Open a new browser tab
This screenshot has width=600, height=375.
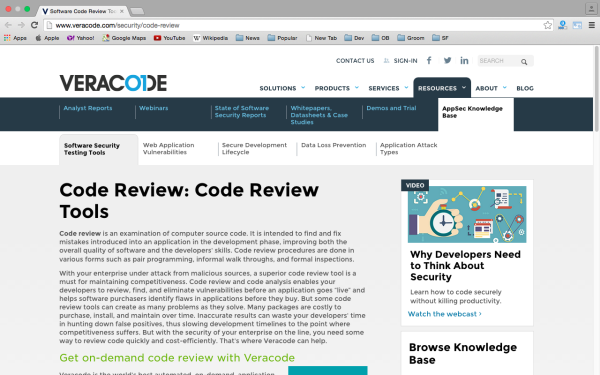137,11
